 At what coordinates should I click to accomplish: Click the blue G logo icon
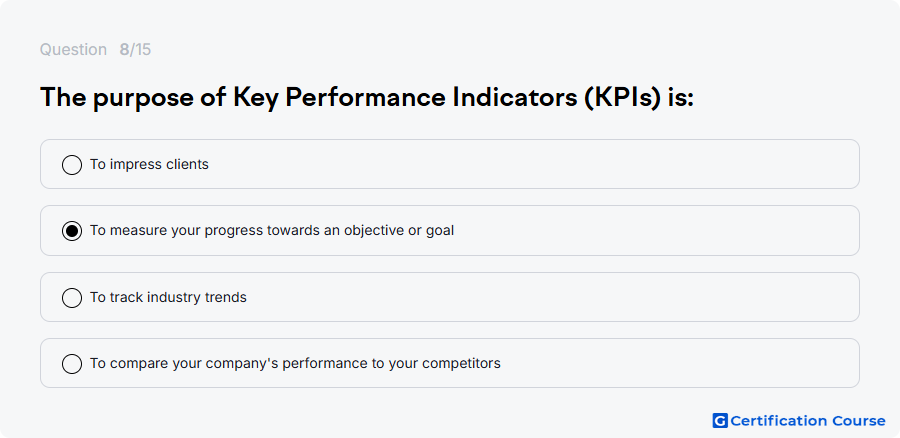720,421
